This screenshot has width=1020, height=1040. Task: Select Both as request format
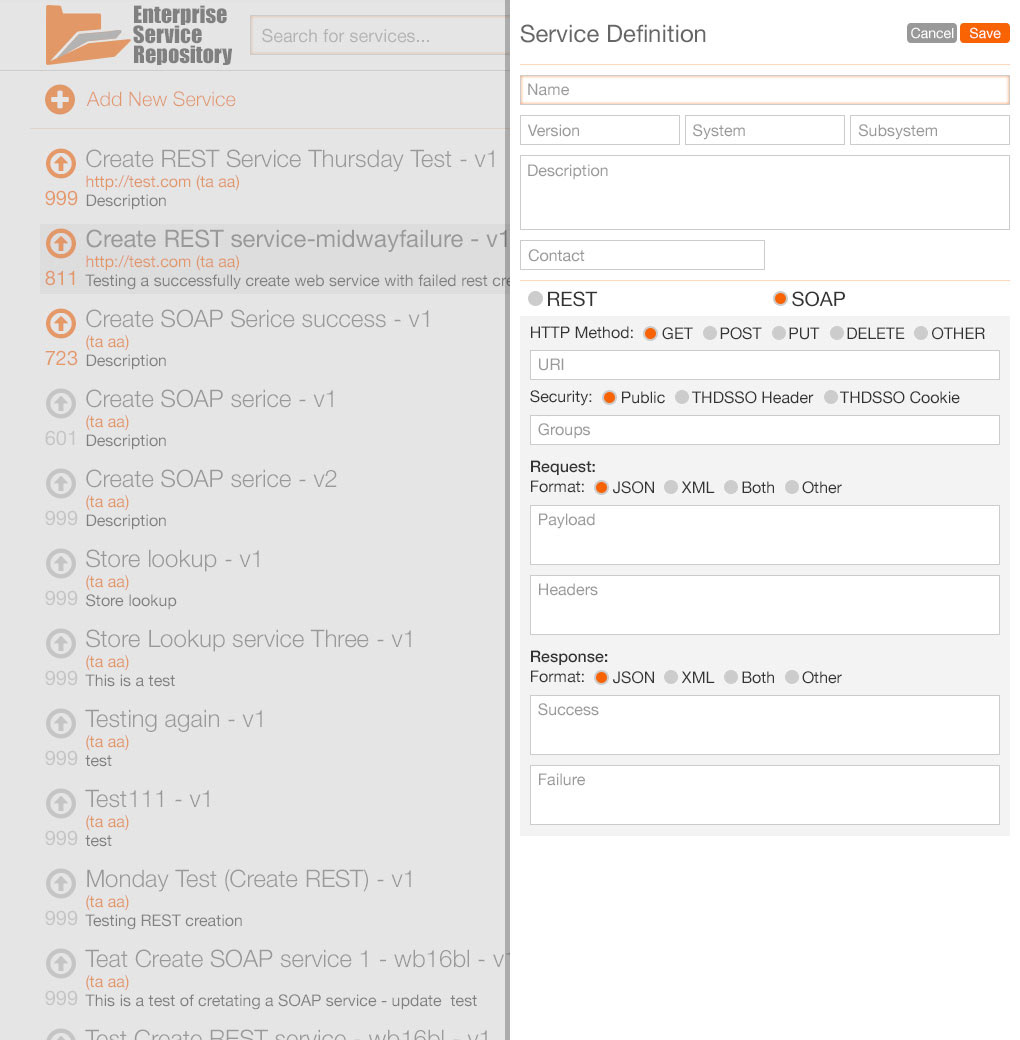(731, 488)
